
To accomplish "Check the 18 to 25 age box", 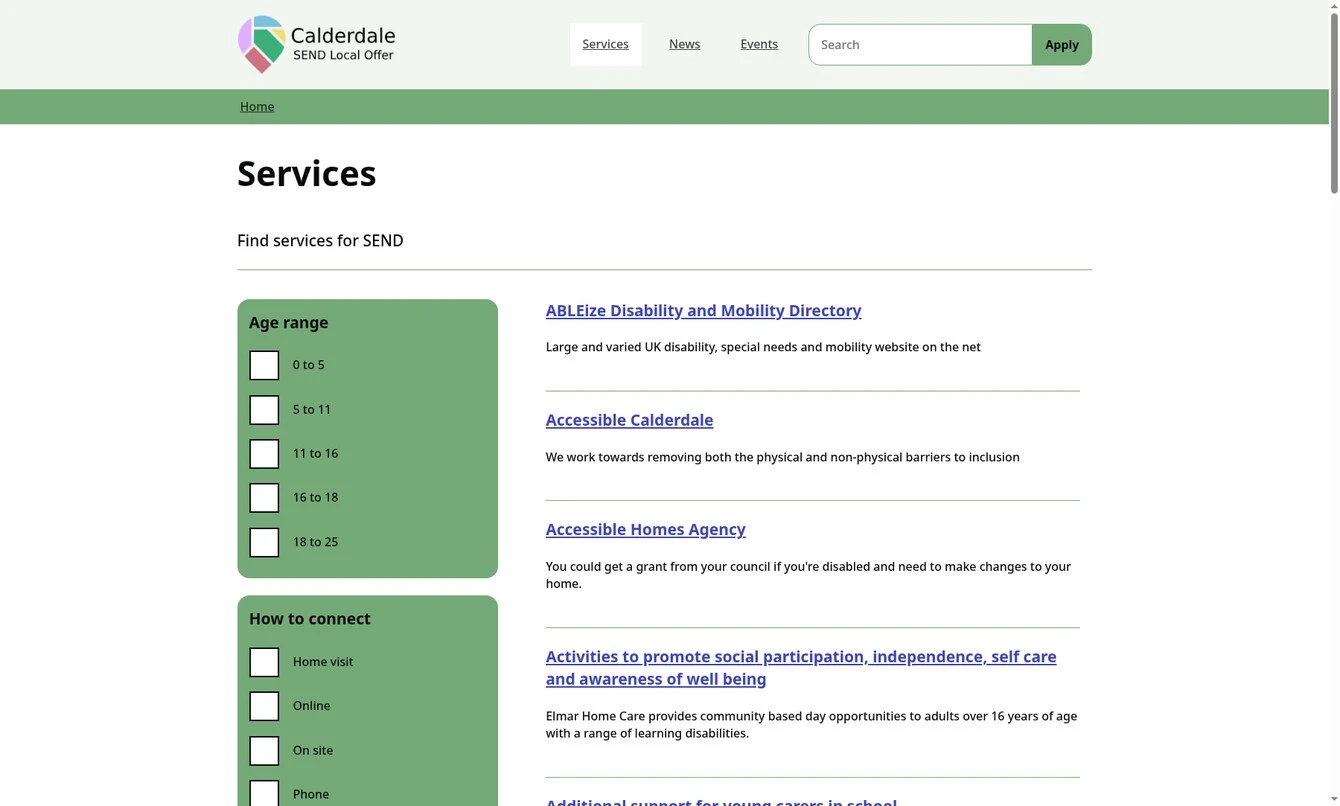I will point(264,542).
